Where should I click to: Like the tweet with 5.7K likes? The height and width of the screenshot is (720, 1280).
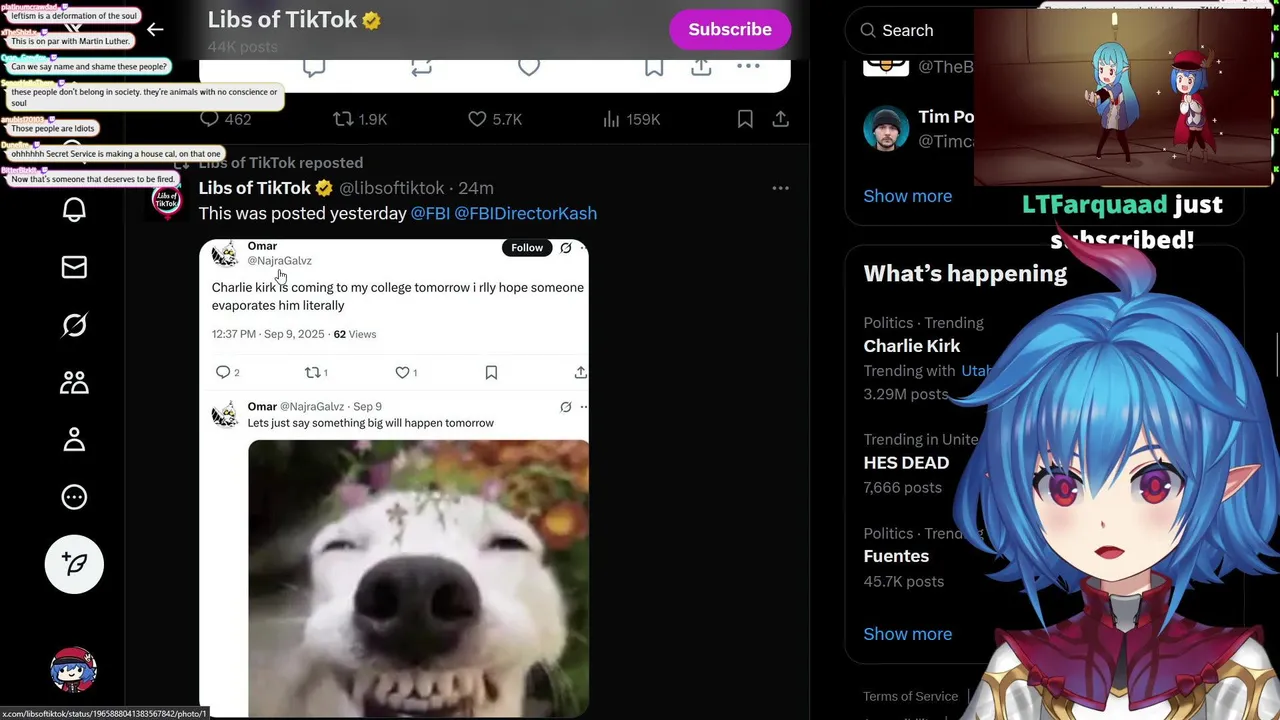click(495, 119)
